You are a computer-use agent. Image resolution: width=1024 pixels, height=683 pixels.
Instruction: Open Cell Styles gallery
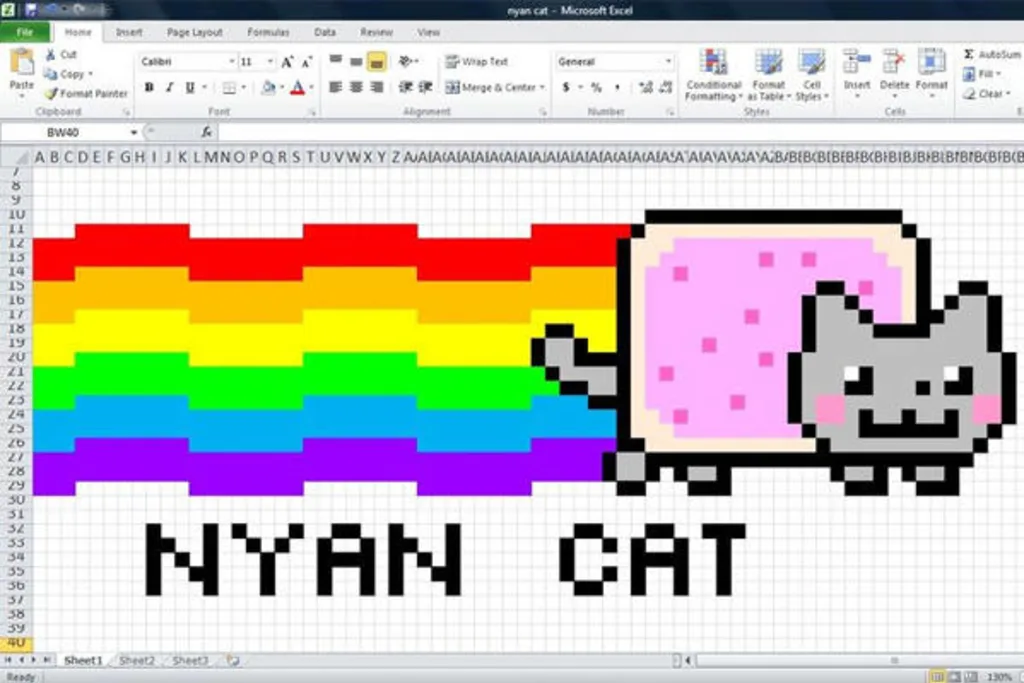click(812, 75)
